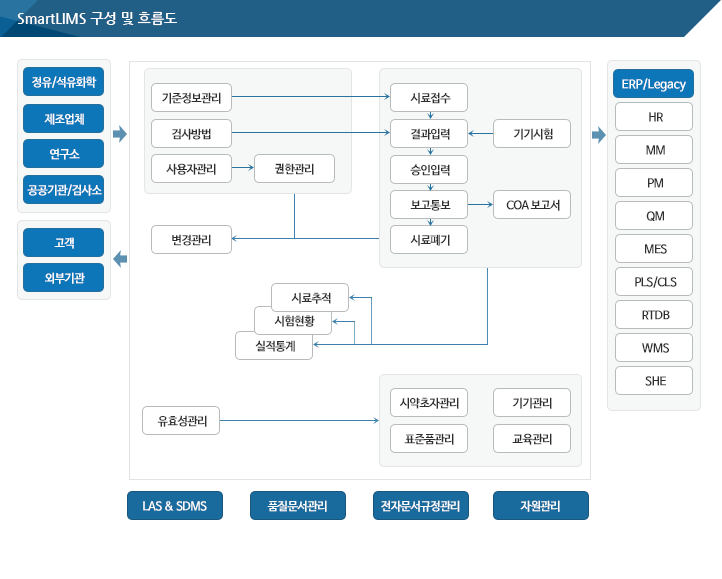This screenshot has width=722, height=579.
Task: Click the 시료접수 process box
Action: click(x=429, y=98)
